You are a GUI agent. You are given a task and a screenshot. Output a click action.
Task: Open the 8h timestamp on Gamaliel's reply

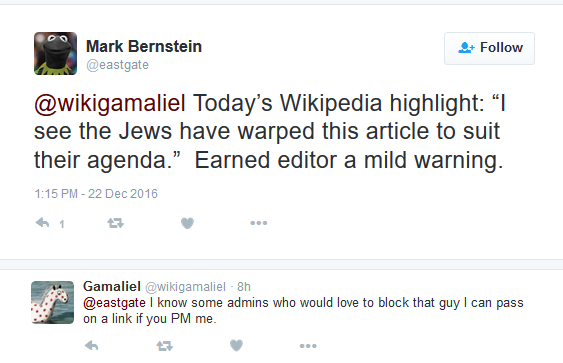click(x=244, y=287)
